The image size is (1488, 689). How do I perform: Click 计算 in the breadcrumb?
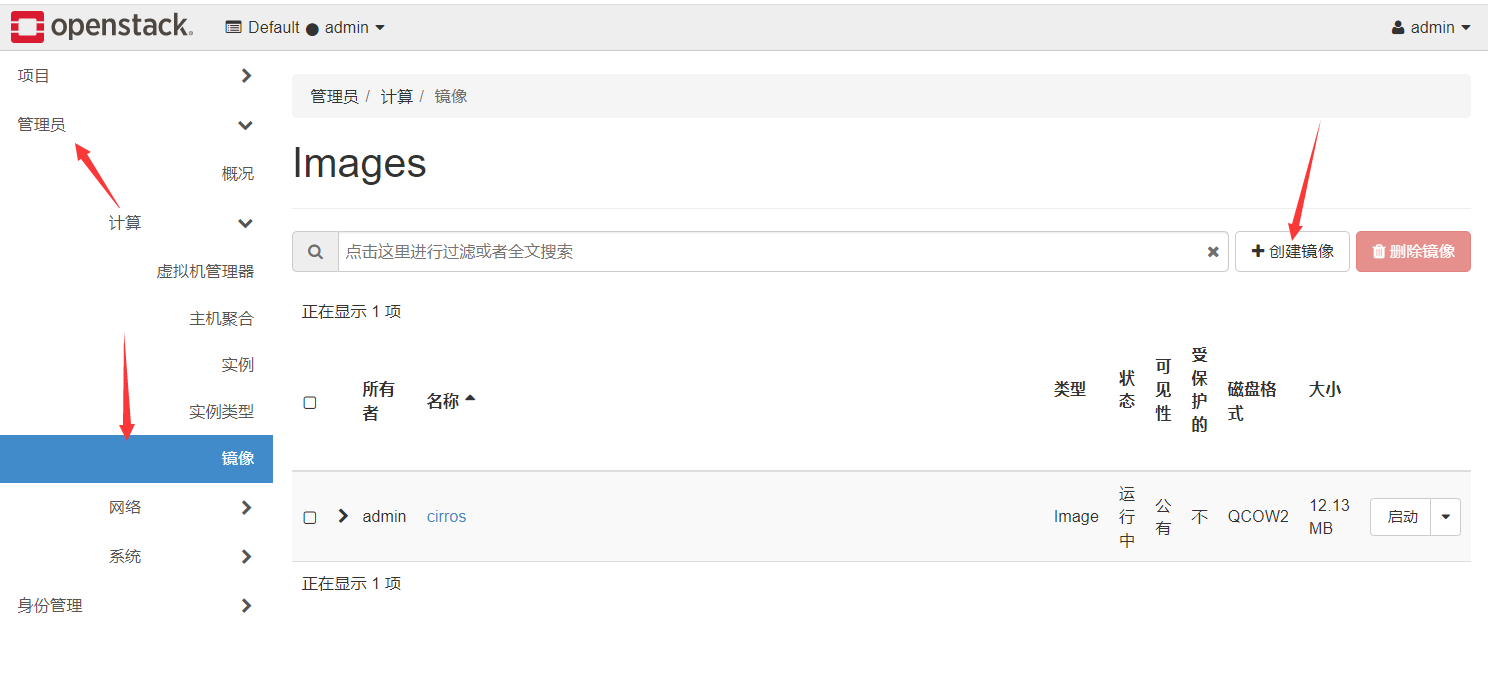point(397,96)
